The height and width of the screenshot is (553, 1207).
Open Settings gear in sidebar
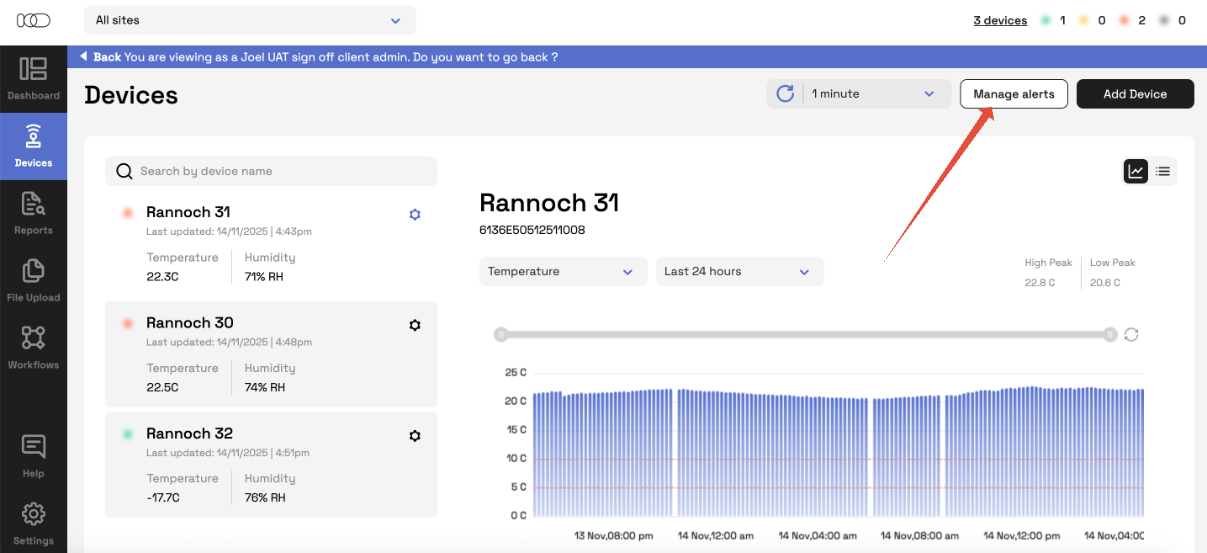coord(33,523)
